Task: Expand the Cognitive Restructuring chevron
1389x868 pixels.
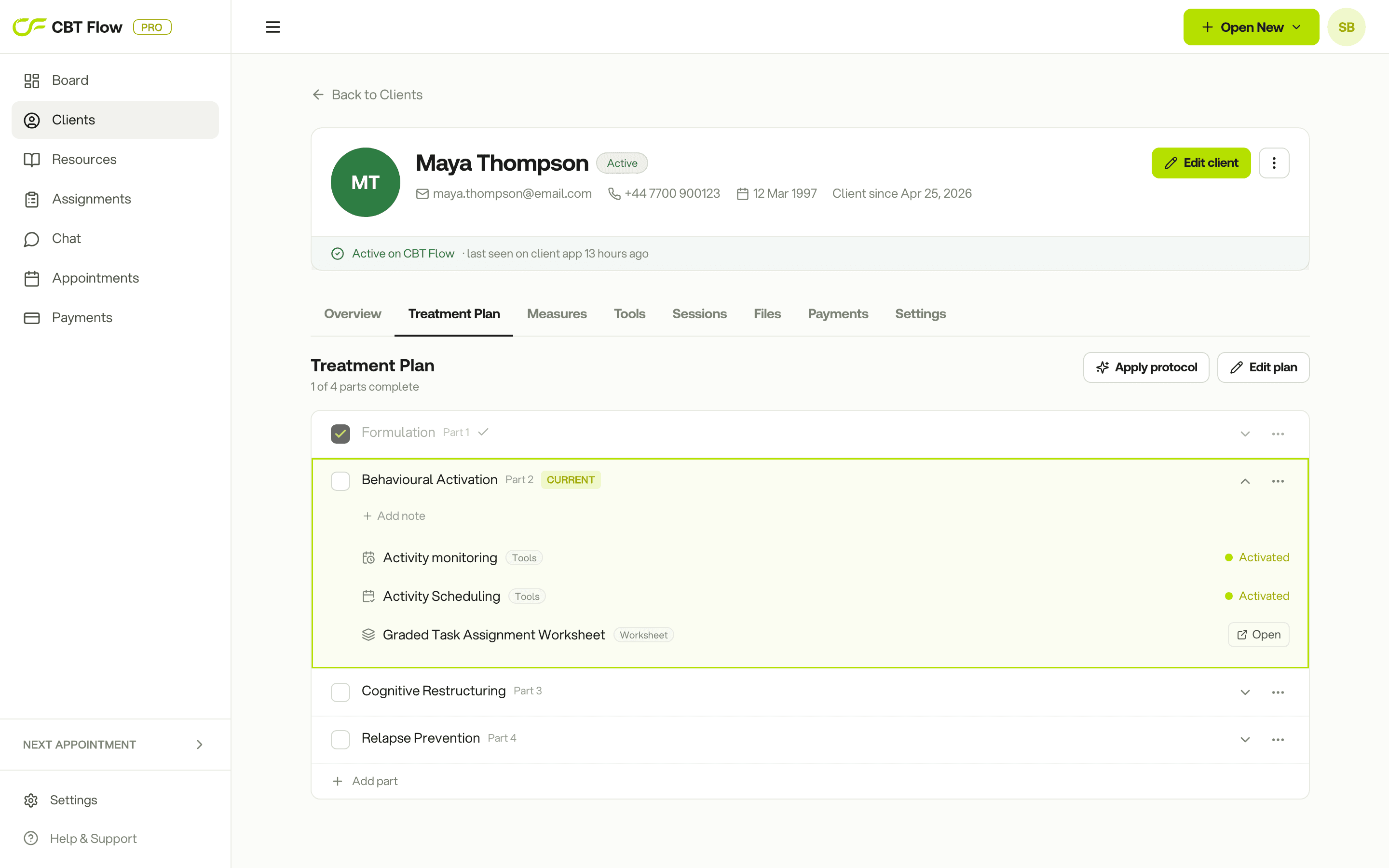Action: point(1245,692)
